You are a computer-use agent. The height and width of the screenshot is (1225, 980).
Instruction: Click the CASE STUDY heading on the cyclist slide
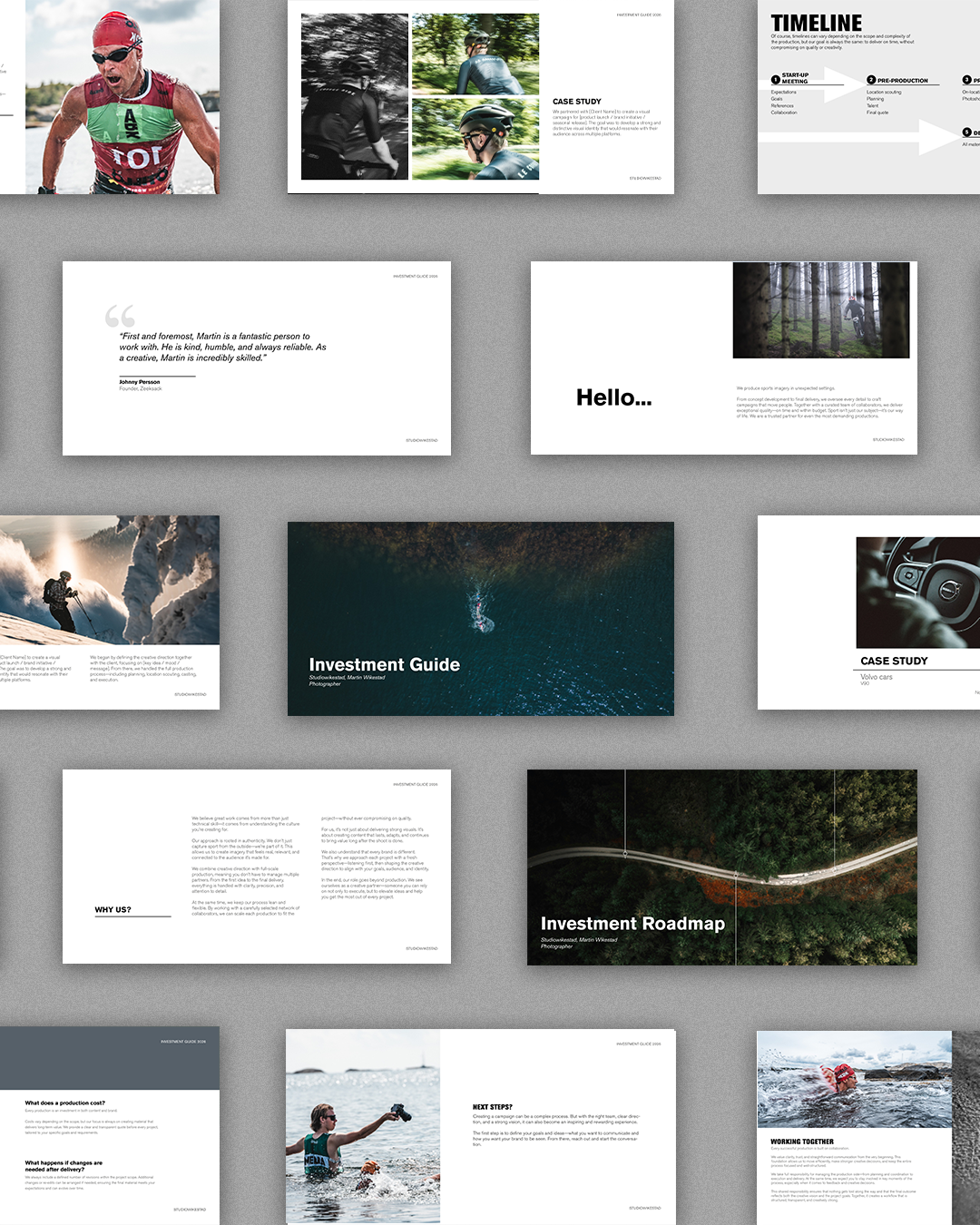[x=577, y=102]
